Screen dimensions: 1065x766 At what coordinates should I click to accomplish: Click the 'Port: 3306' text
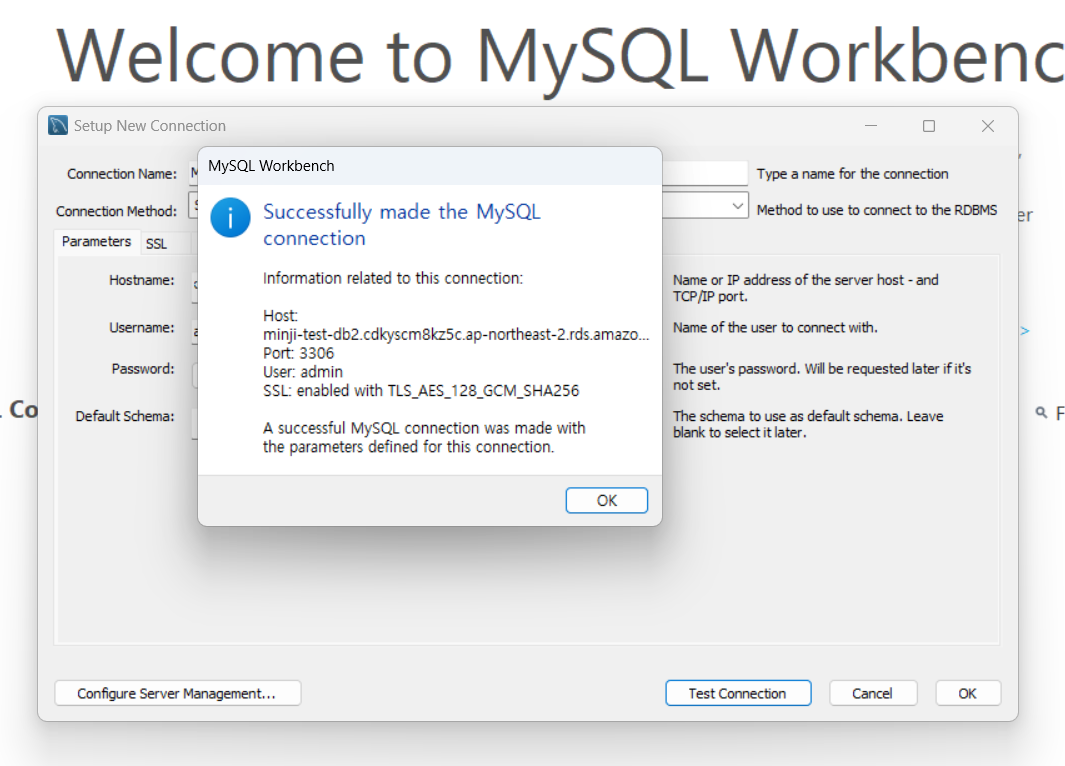point(299,353)
